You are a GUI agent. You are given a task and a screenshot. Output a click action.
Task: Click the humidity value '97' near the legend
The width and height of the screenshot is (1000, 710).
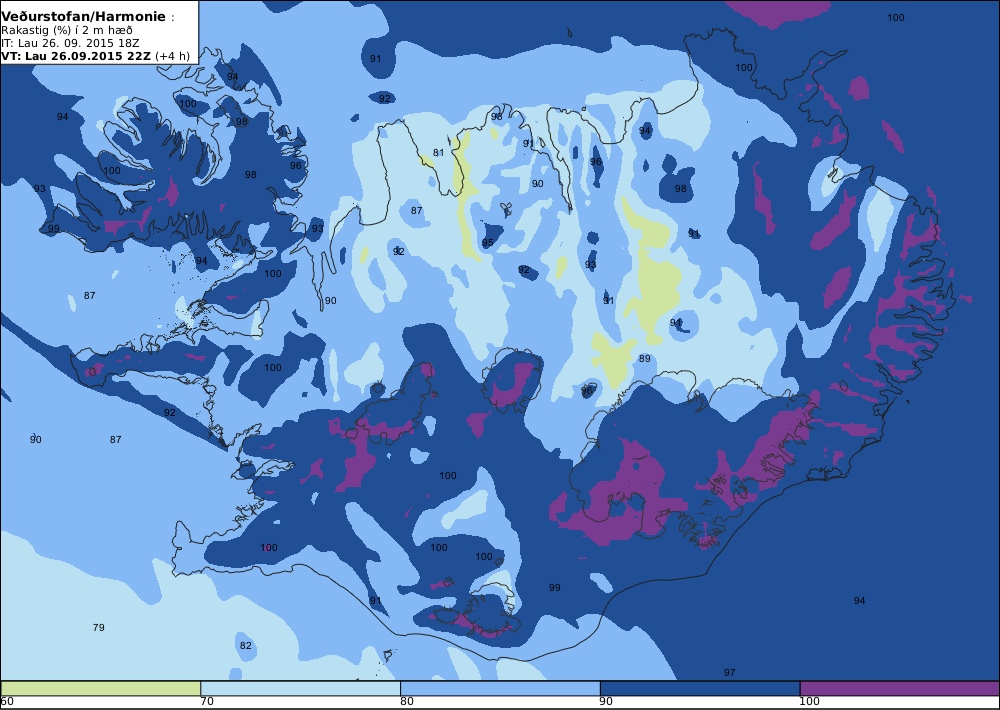click(730, 672)
